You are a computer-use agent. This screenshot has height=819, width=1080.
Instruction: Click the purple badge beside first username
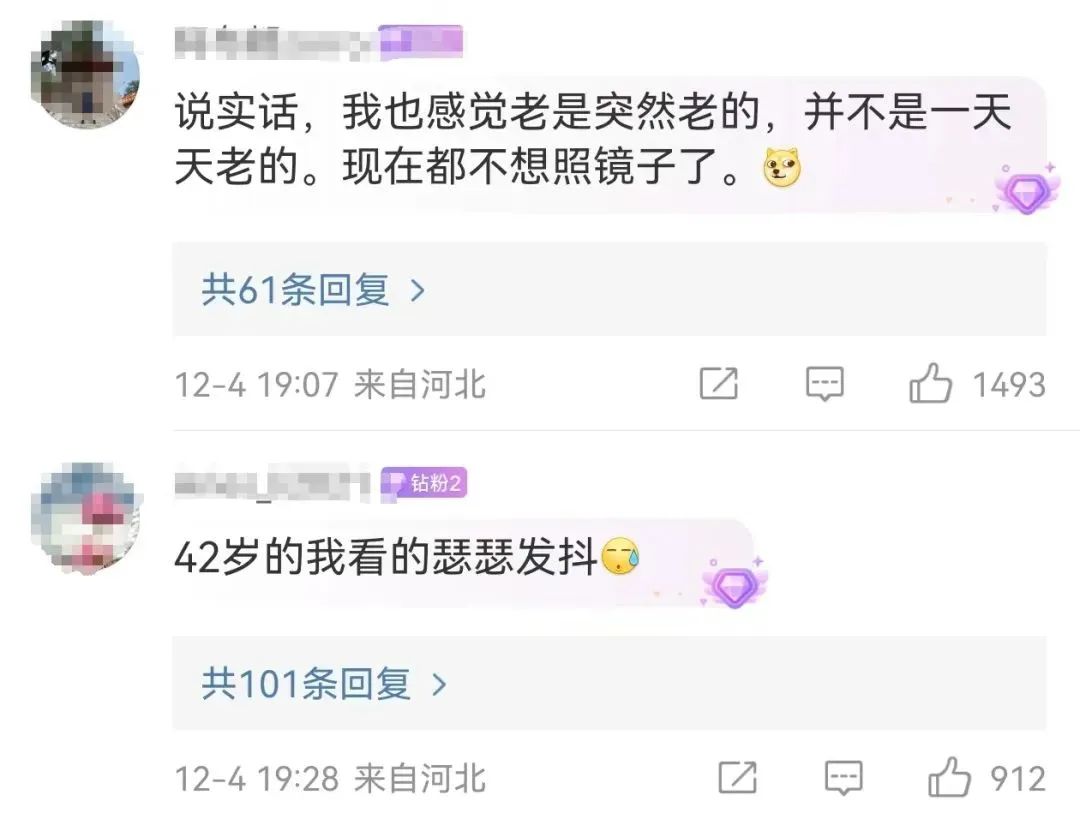(420, 41)
